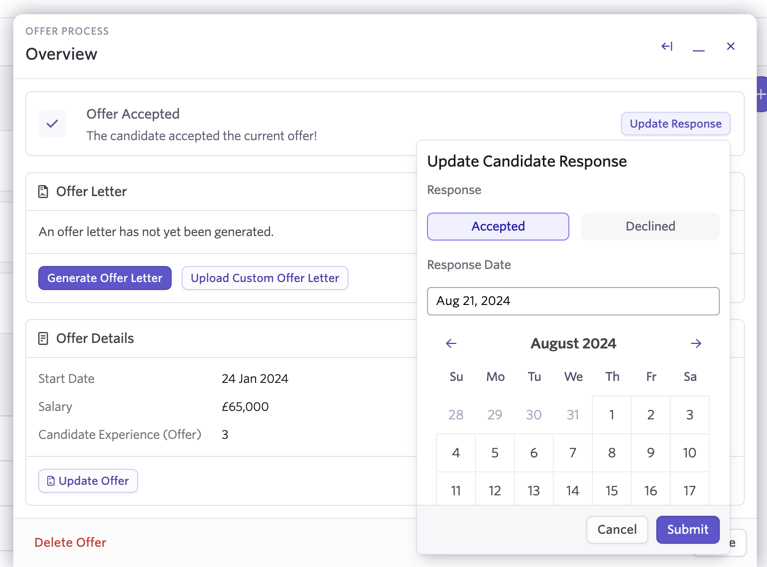This screenshot has width=767, height=567.
Task: Click Upload Custom Offer Letter button
Action: click(x=265, y=278)
